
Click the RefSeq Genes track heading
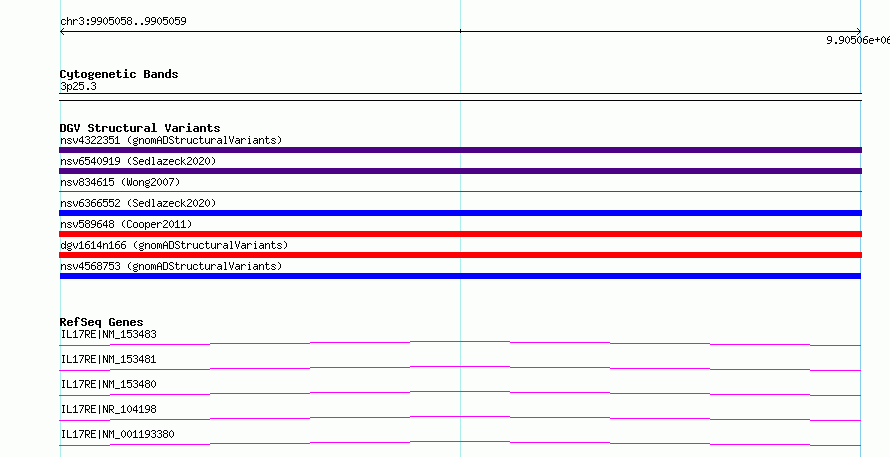point(102,322)
